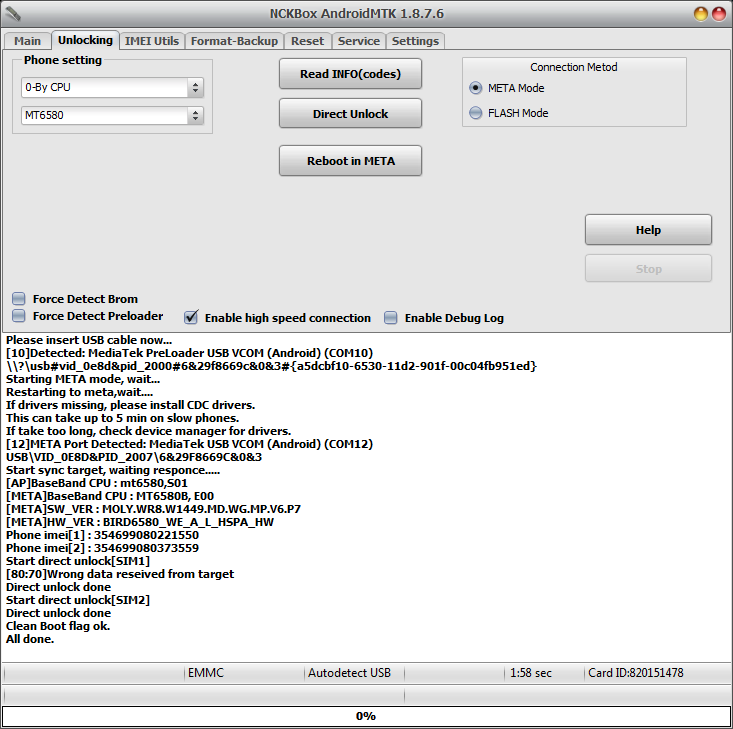The height and width of the screenshot is (729, 733).
Task: Switch to the Main tab
Action: pyautogui.click(x=27, y=41)
